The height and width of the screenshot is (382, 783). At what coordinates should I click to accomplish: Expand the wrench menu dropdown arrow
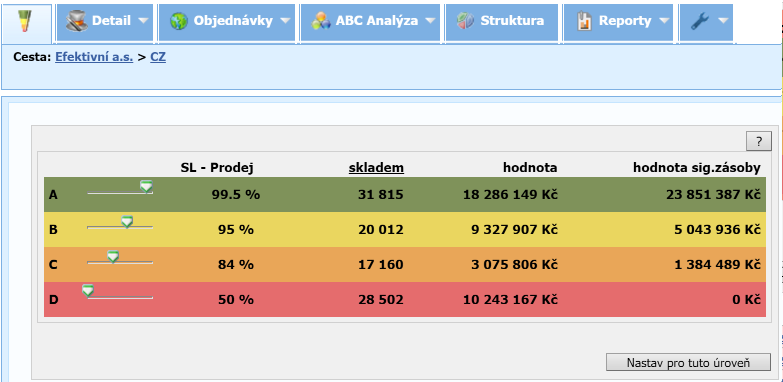coord(723,21)
